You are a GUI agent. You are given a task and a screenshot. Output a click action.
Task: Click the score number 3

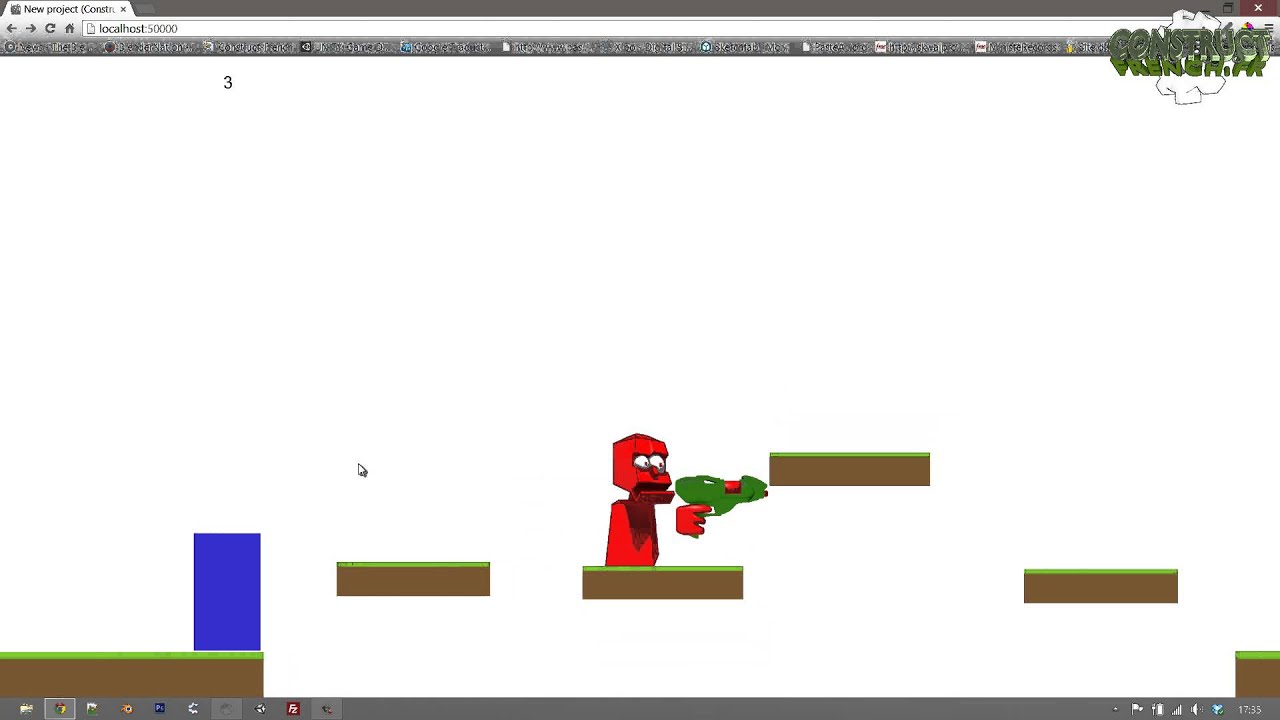point(228,83)
